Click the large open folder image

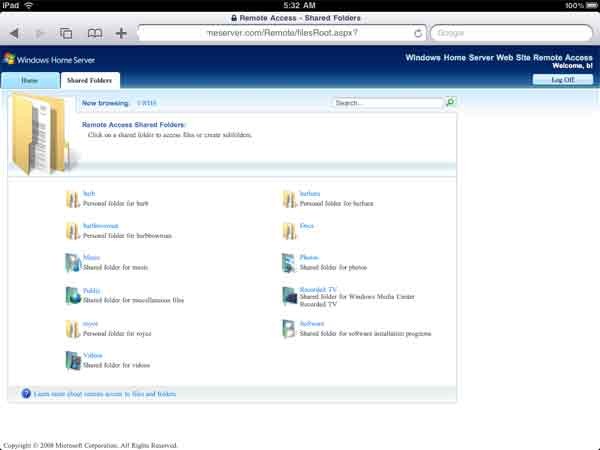click(43, 134)
